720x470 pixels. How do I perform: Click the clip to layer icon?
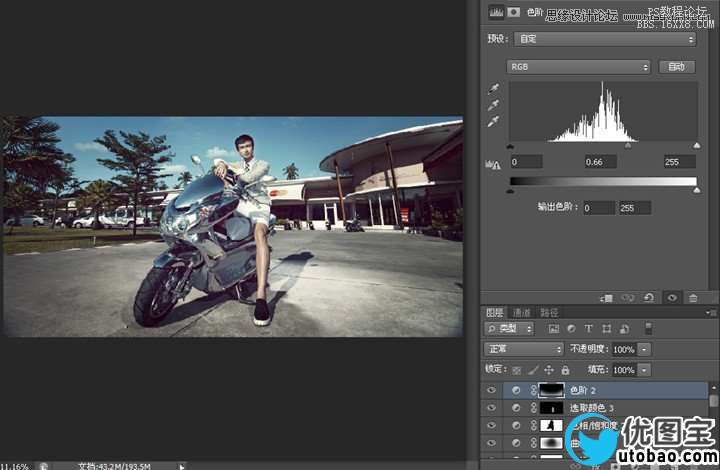[x=606, y=297]
